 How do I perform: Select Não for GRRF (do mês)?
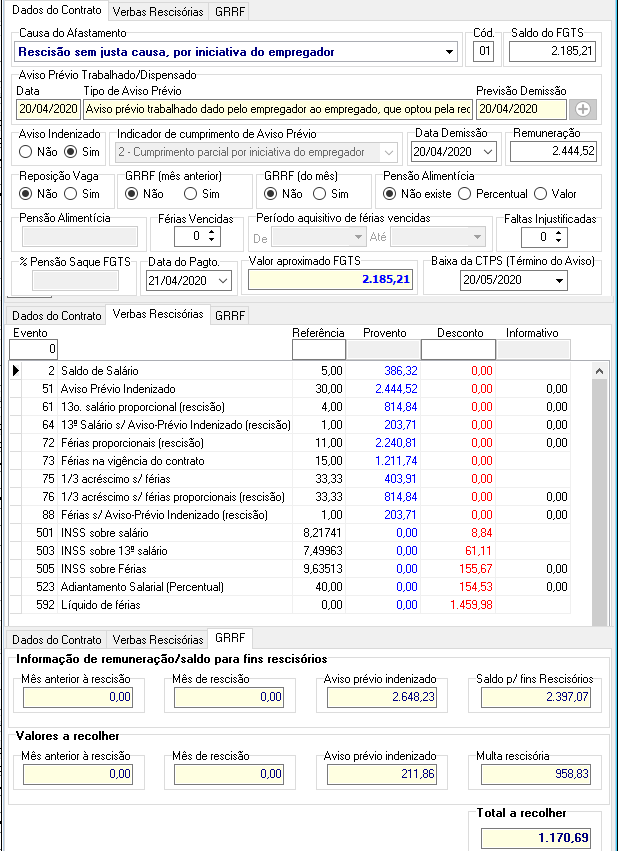pos(270,194)
